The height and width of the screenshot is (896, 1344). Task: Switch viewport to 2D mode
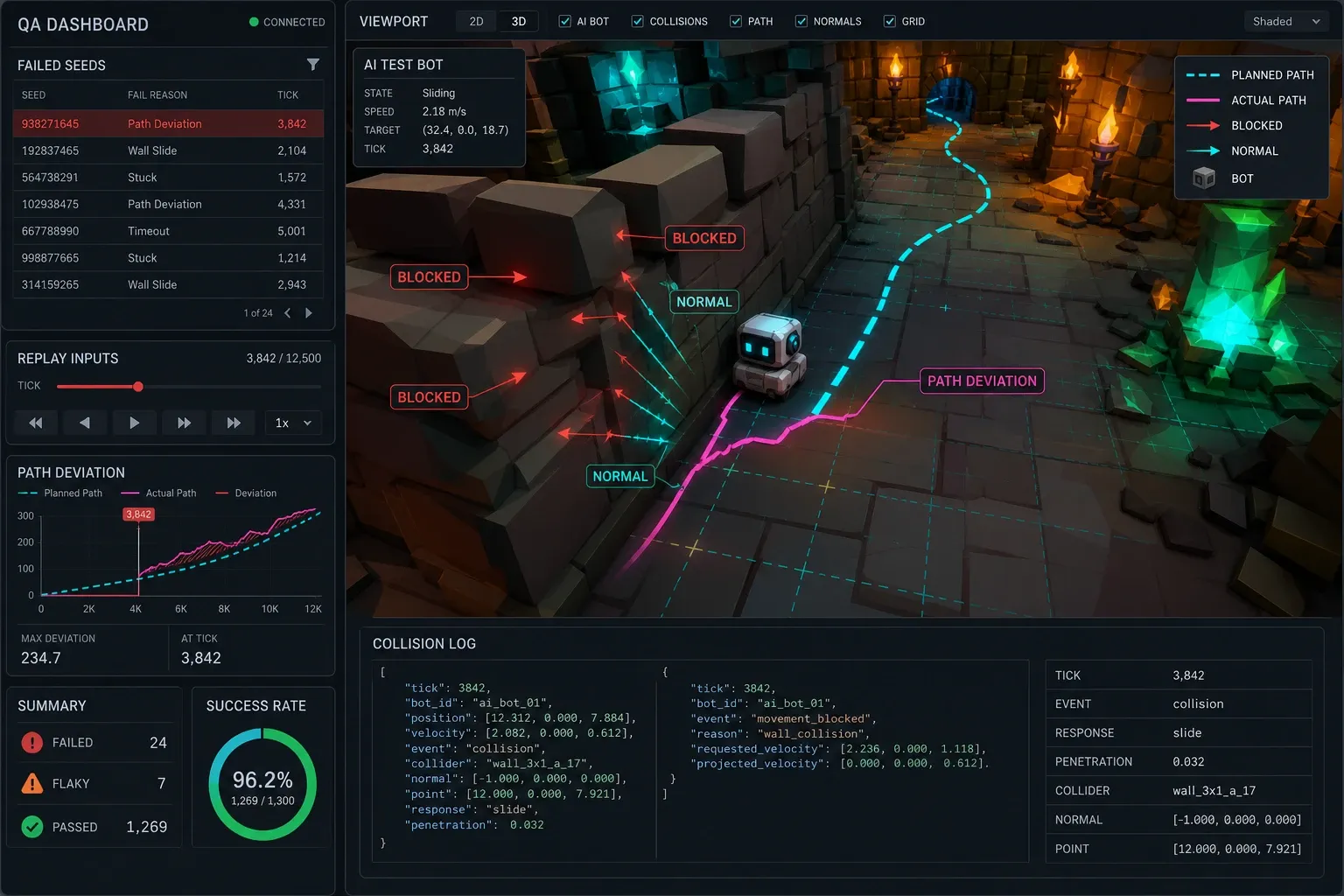tap(476, 21)
